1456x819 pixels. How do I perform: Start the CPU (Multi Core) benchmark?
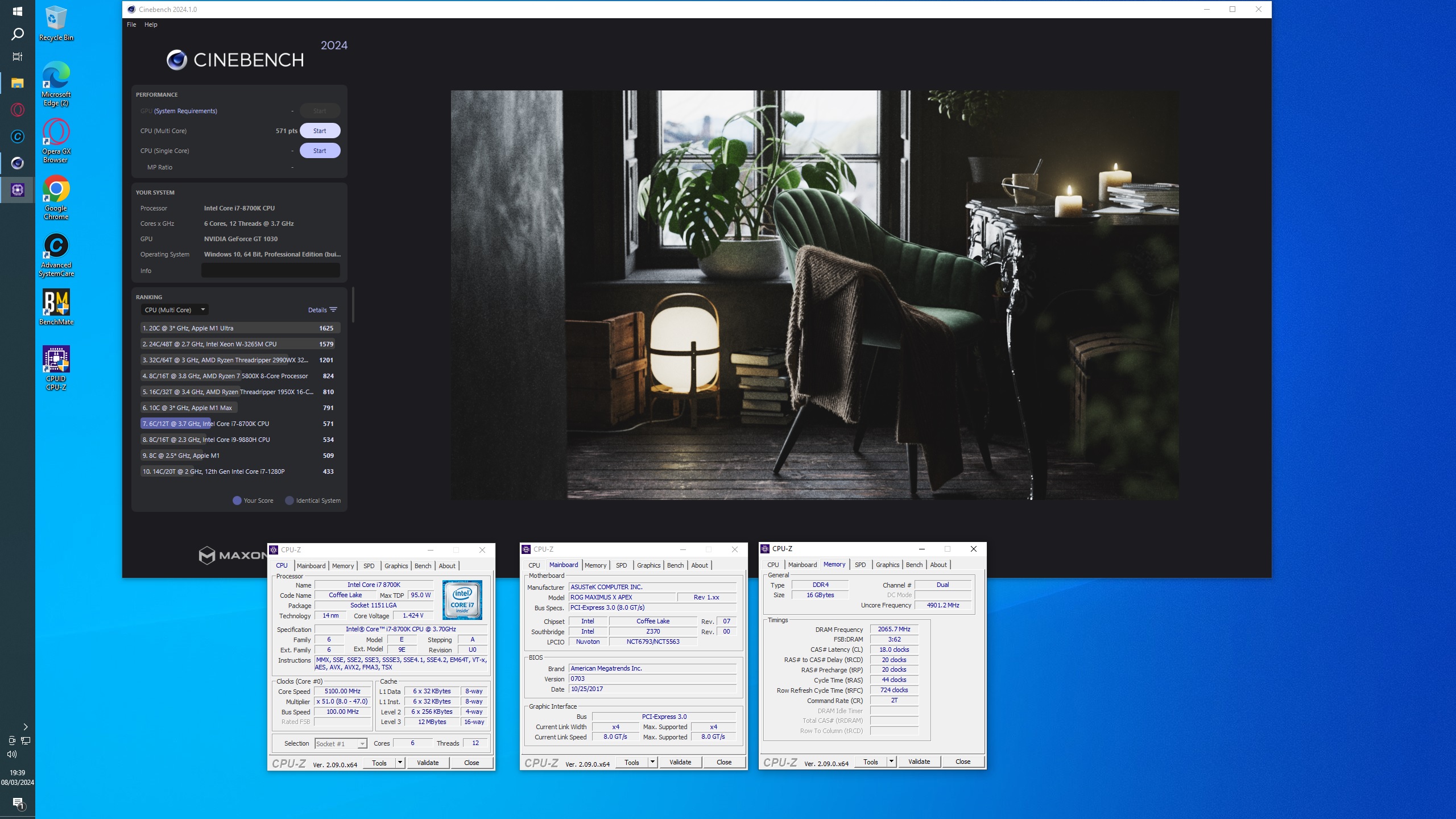pos(320,131)
